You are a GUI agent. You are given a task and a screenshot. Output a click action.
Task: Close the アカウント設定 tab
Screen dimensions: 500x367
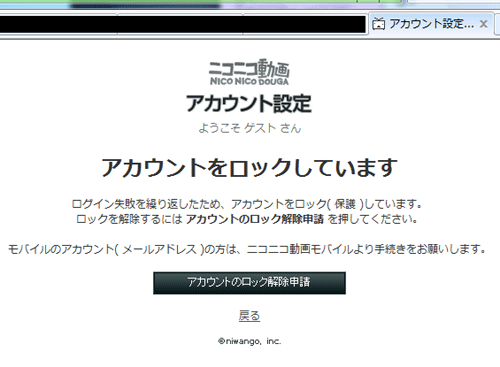pyautogui.click(x=484, y=24)
